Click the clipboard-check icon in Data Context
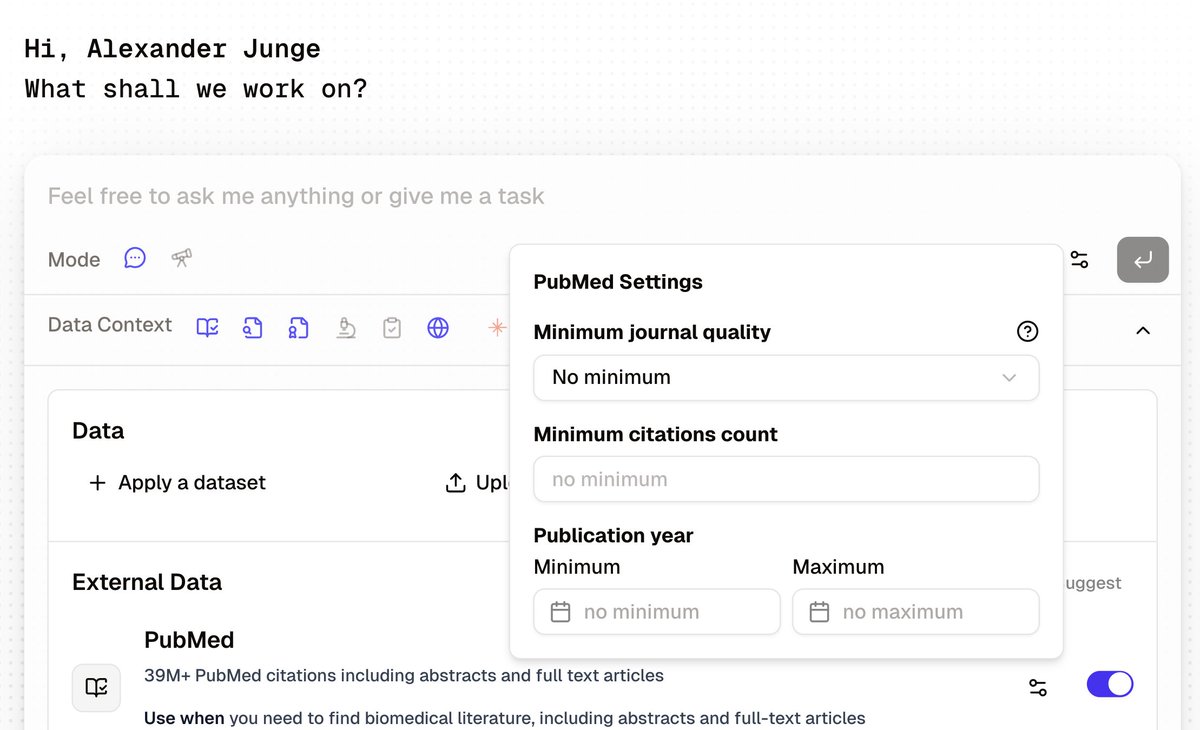1200x730 pixels. tap(392, 327)
